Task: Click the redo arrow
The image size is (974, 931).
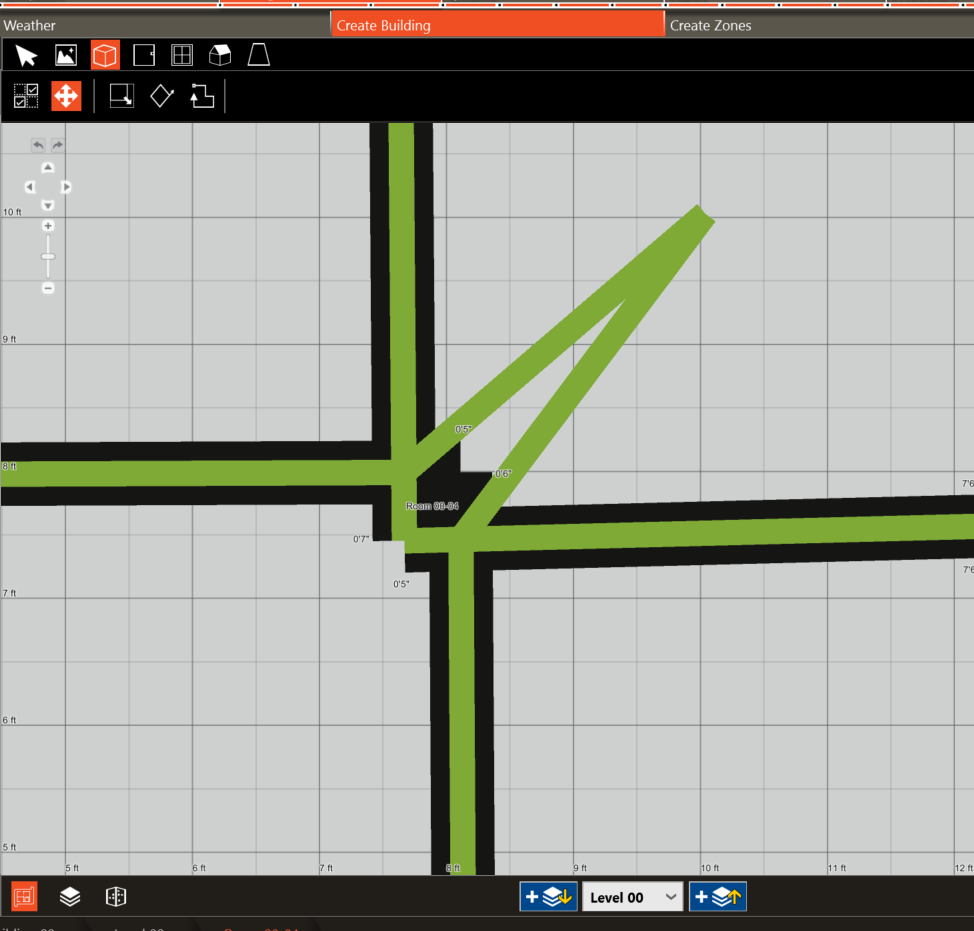Action: click(x=57, y=145)
